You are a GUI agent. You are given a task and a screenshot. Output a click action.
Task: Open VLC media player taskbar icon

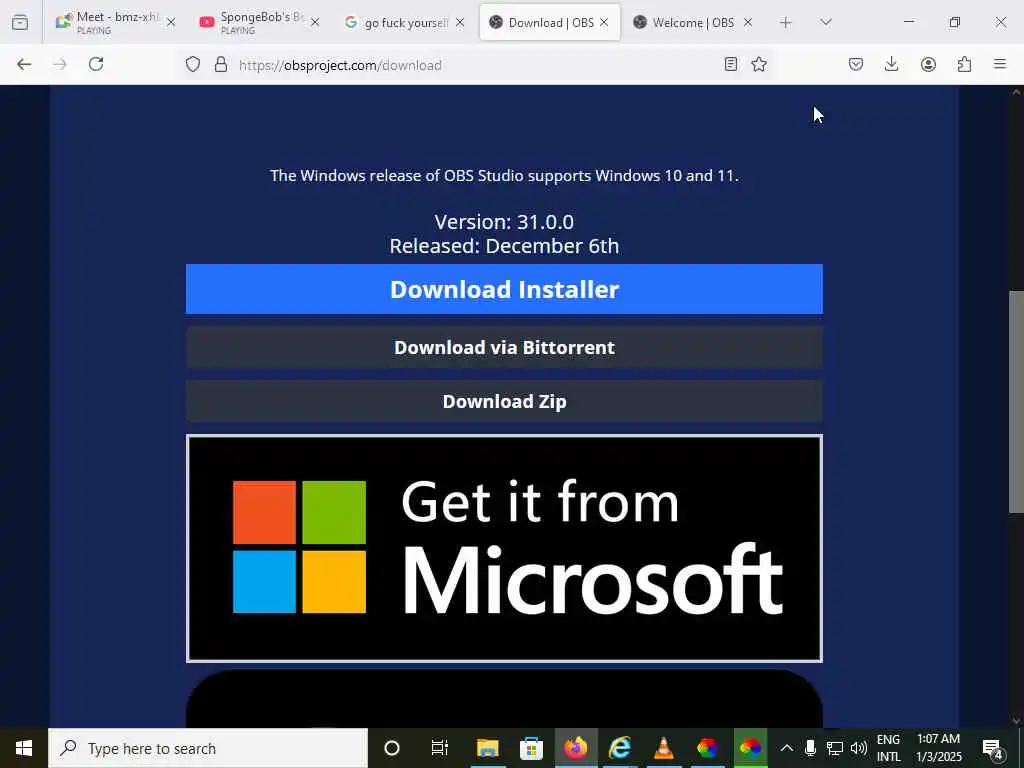pyautogui.click(x=664, y=748)
